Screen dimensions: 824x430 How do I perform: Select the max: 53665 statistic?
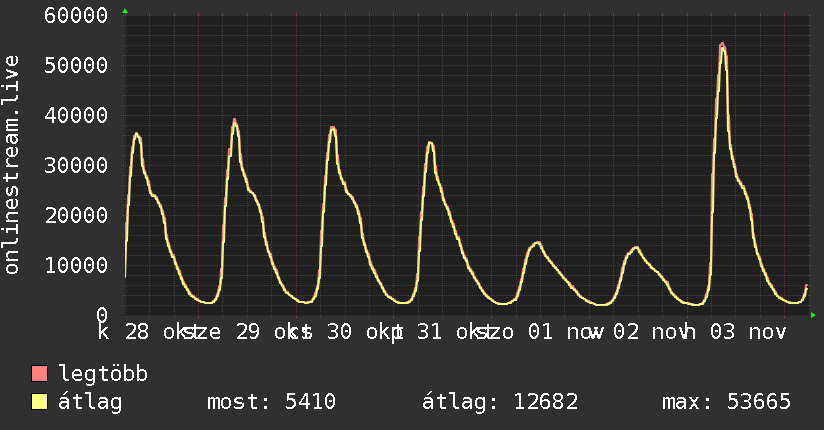[726, 402]
